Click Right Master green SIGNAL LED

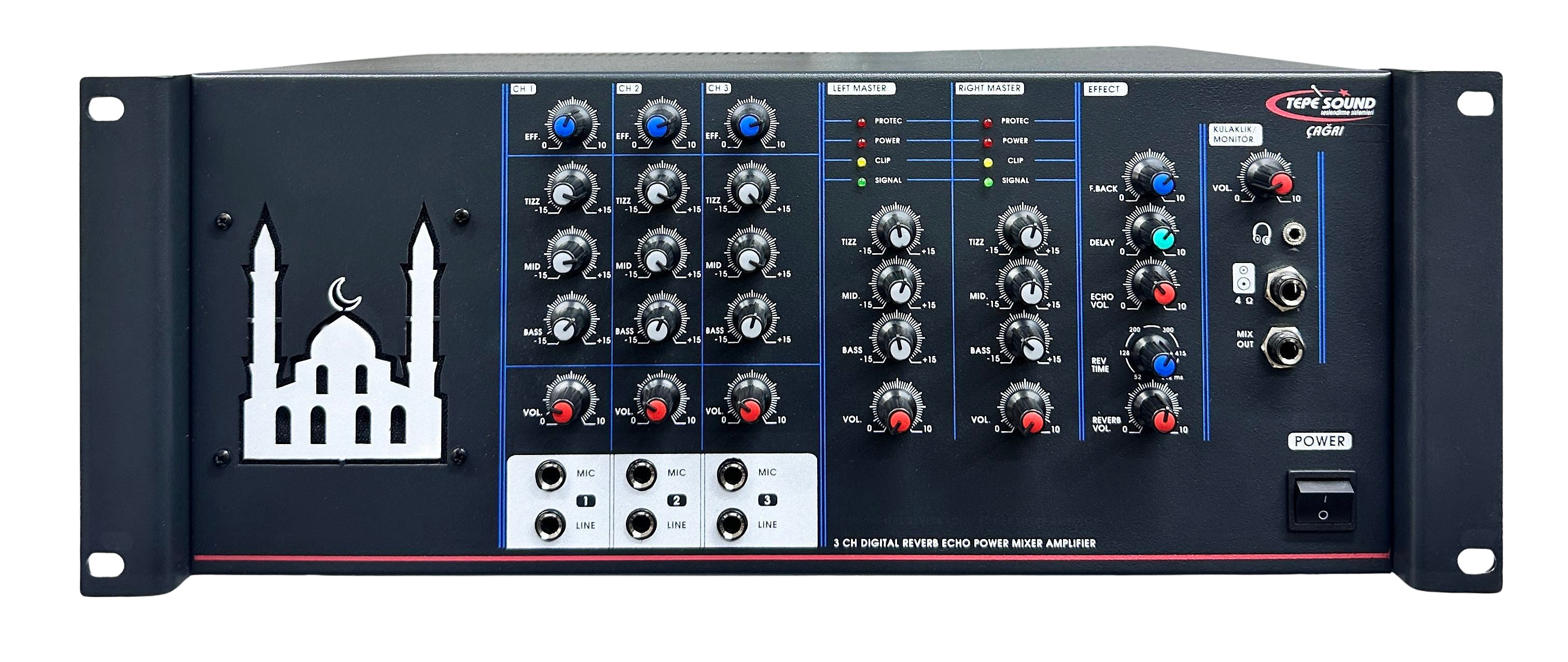coord(988,182)
